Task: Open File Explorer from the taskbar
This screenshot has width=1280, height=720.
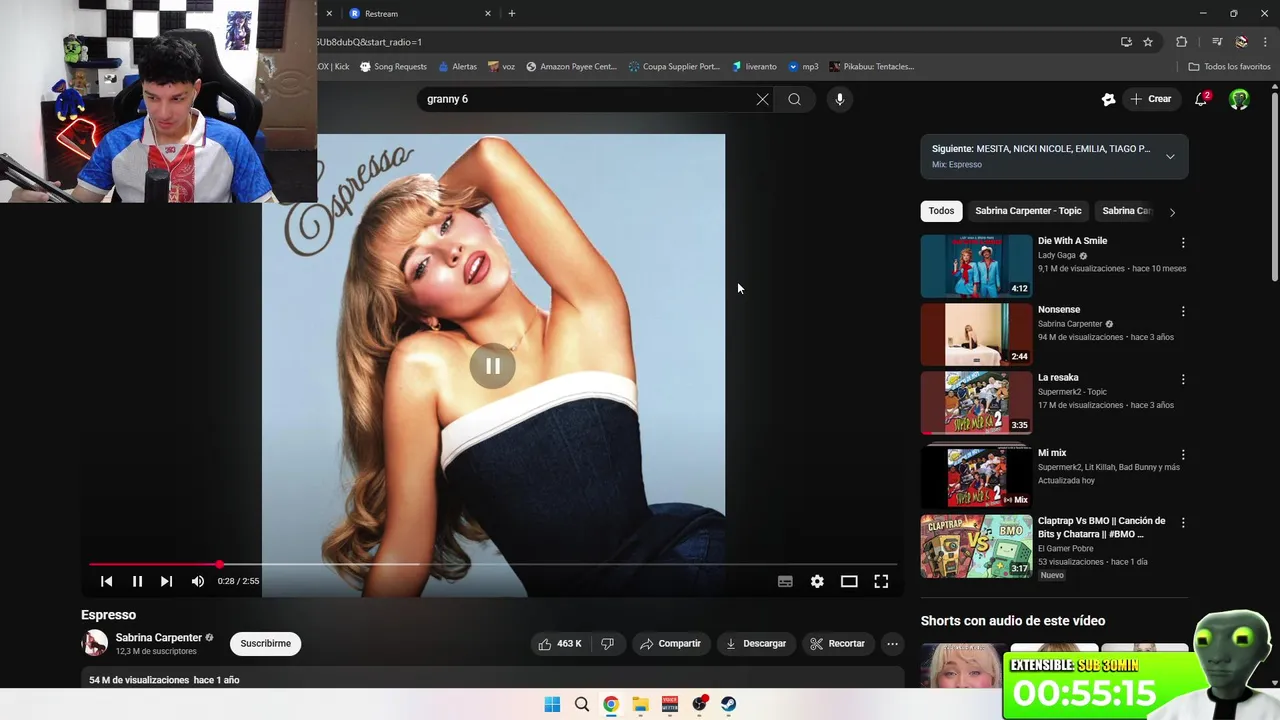Action: (x=640, y=704)
